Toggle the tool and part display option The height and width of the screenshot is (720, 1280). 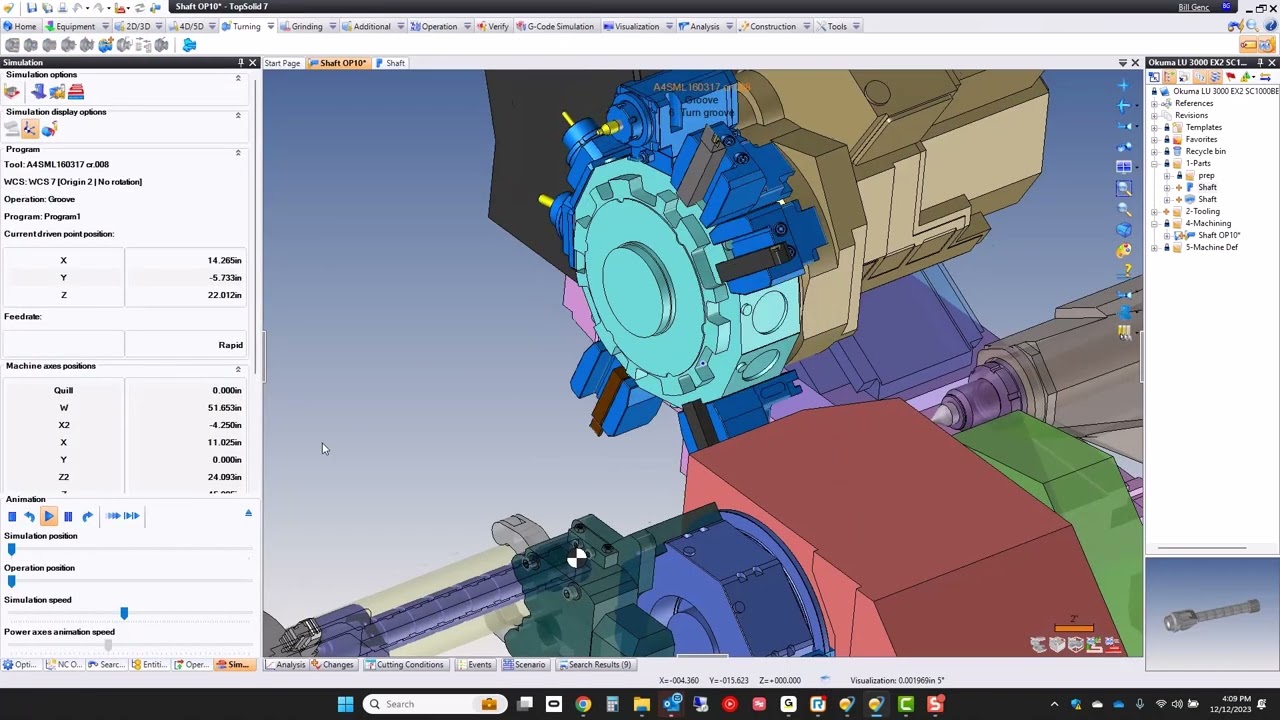pos(49,129)
